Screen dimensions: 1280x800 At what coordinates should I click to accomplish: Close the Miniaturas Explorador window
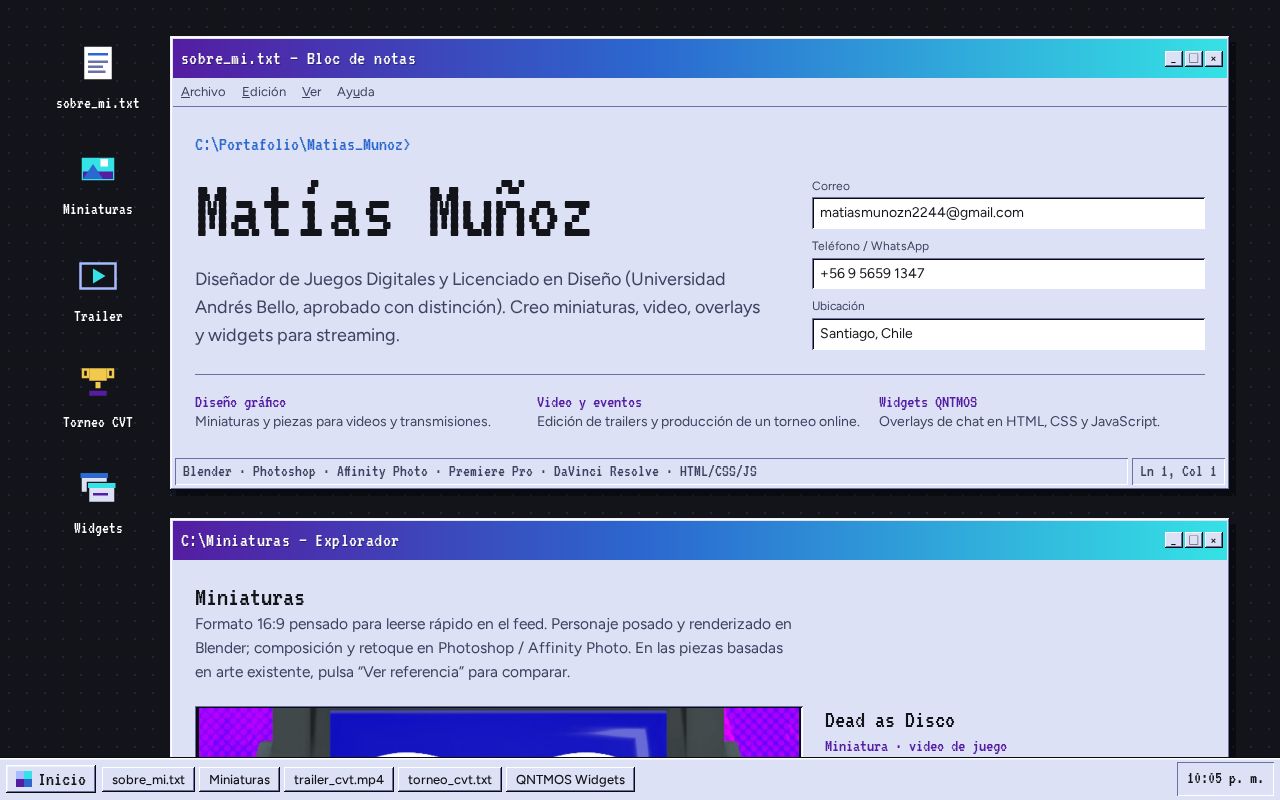click(1213, 541)
